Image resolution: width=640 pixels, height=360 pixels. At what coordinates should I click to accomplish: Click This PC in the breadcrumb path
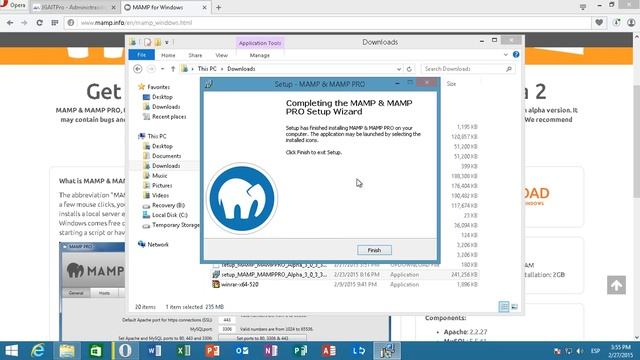207,69
